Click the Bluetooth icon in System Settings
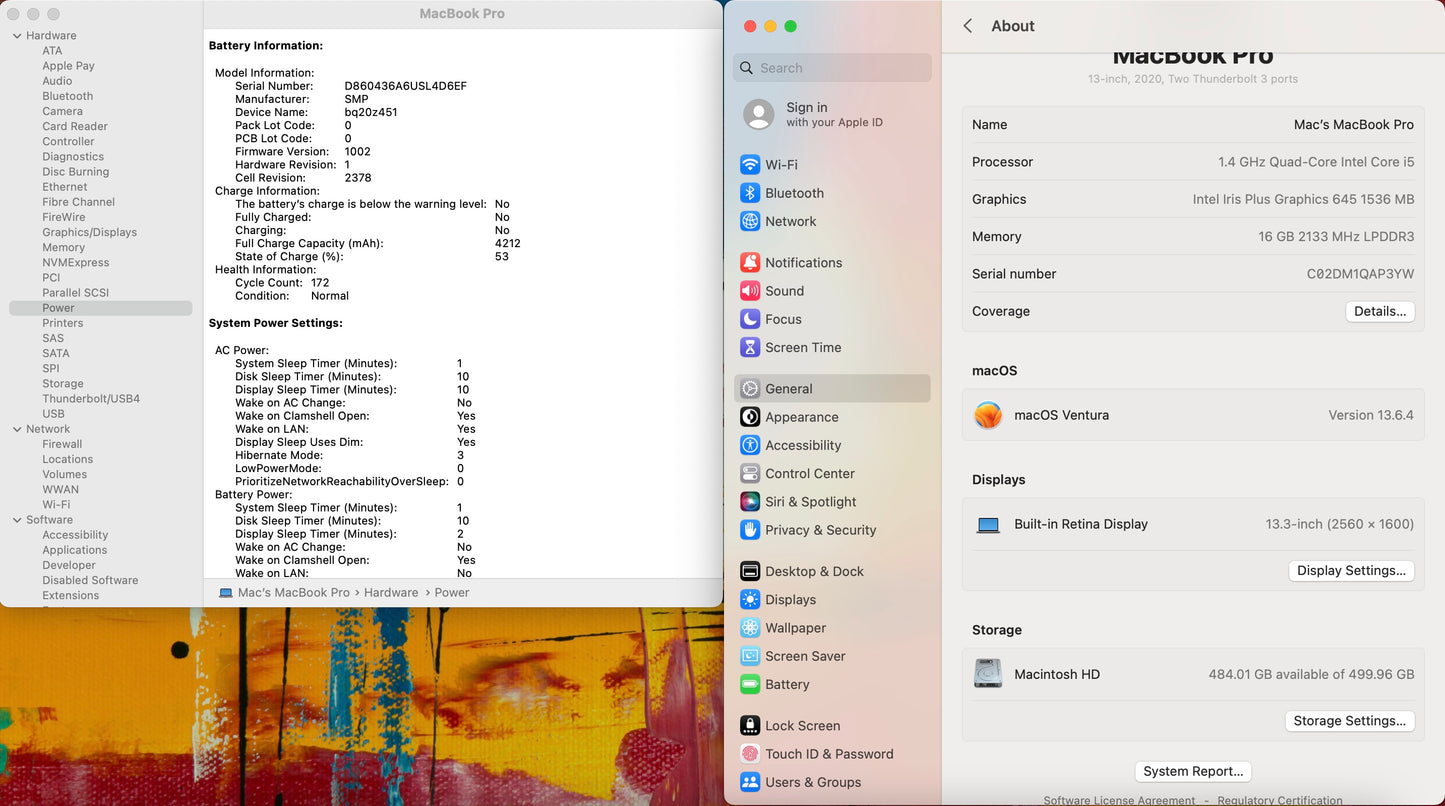 coord(750,193)
